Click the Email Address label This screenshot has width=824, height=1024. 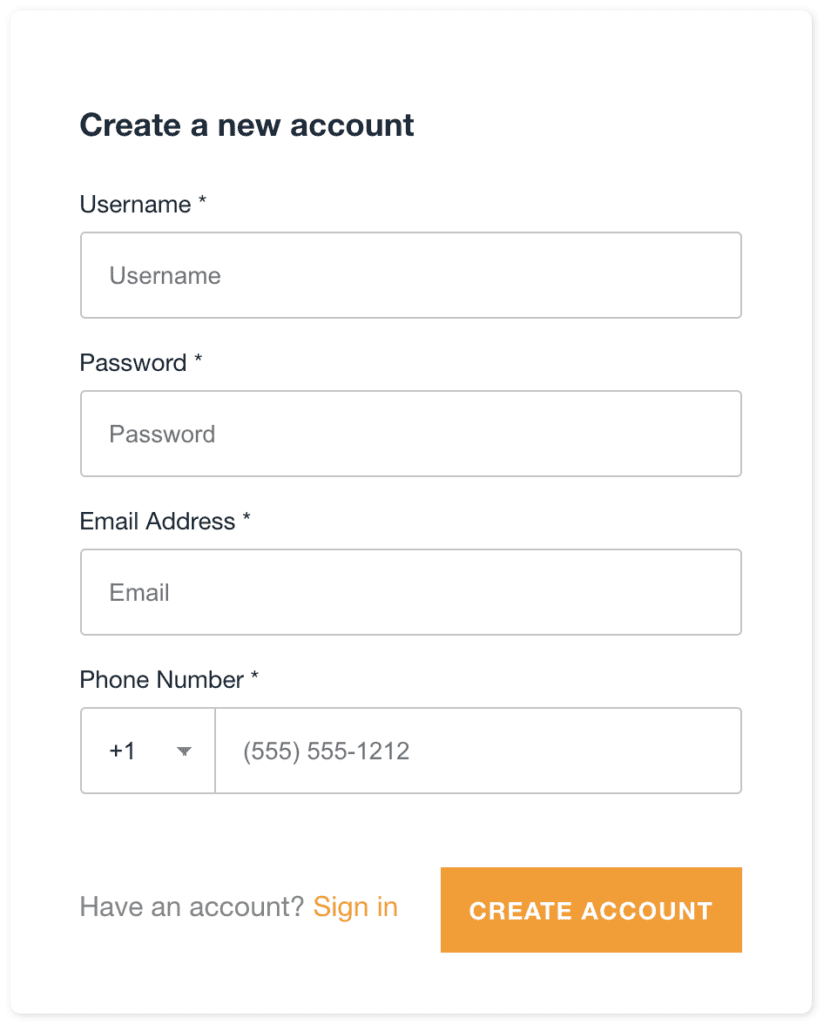click(x=157, y=521)
